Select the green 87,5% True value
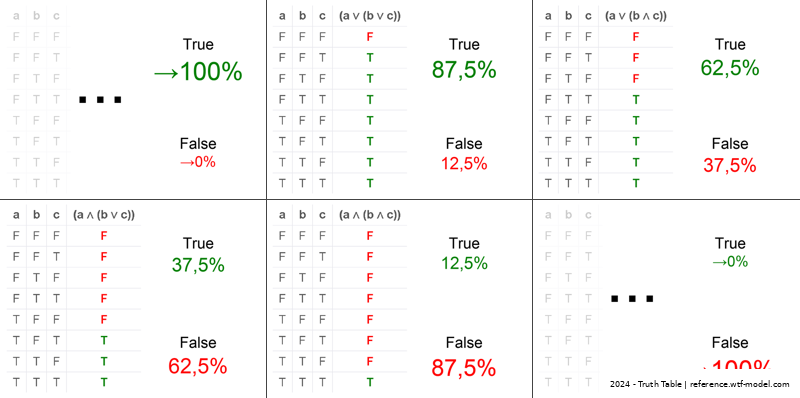Screen dimensions: 800x398 464,69
